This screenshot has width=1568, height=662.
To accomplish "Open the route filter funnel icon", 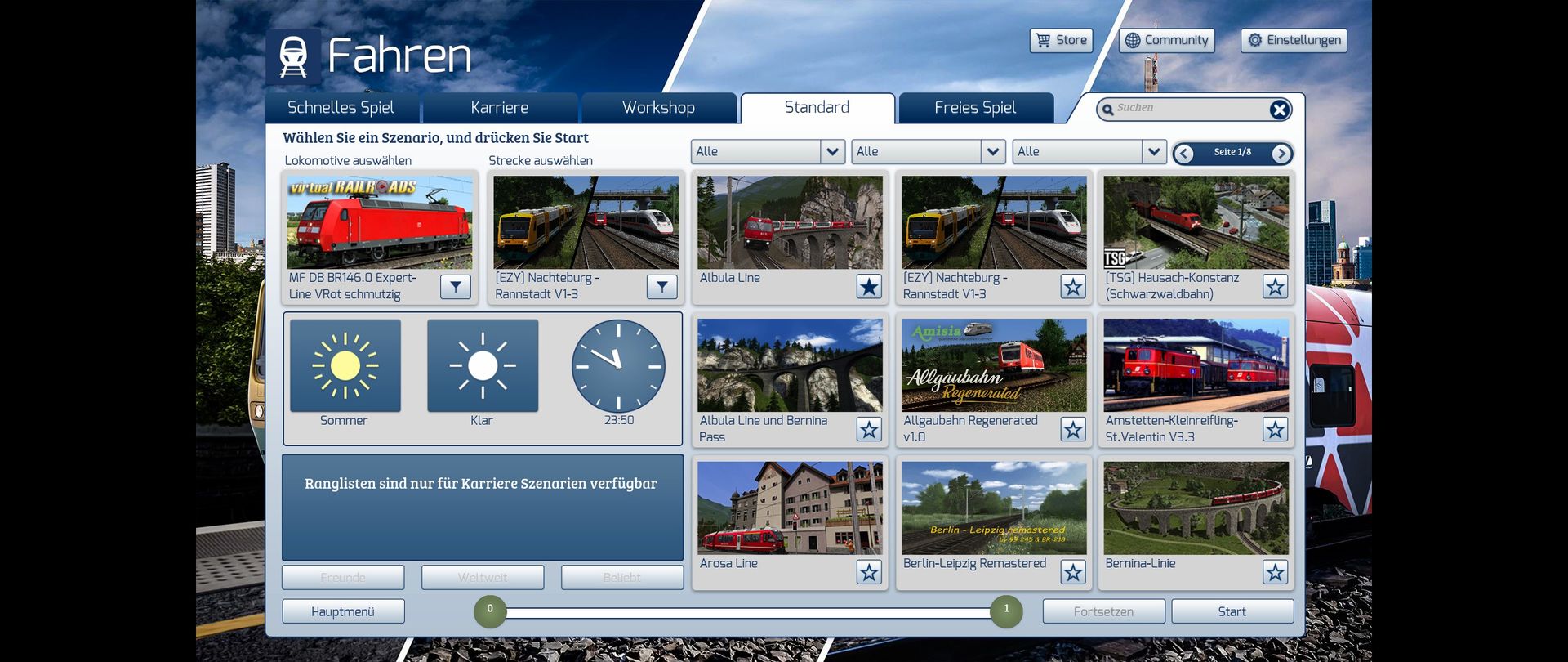I will (662, 287).
